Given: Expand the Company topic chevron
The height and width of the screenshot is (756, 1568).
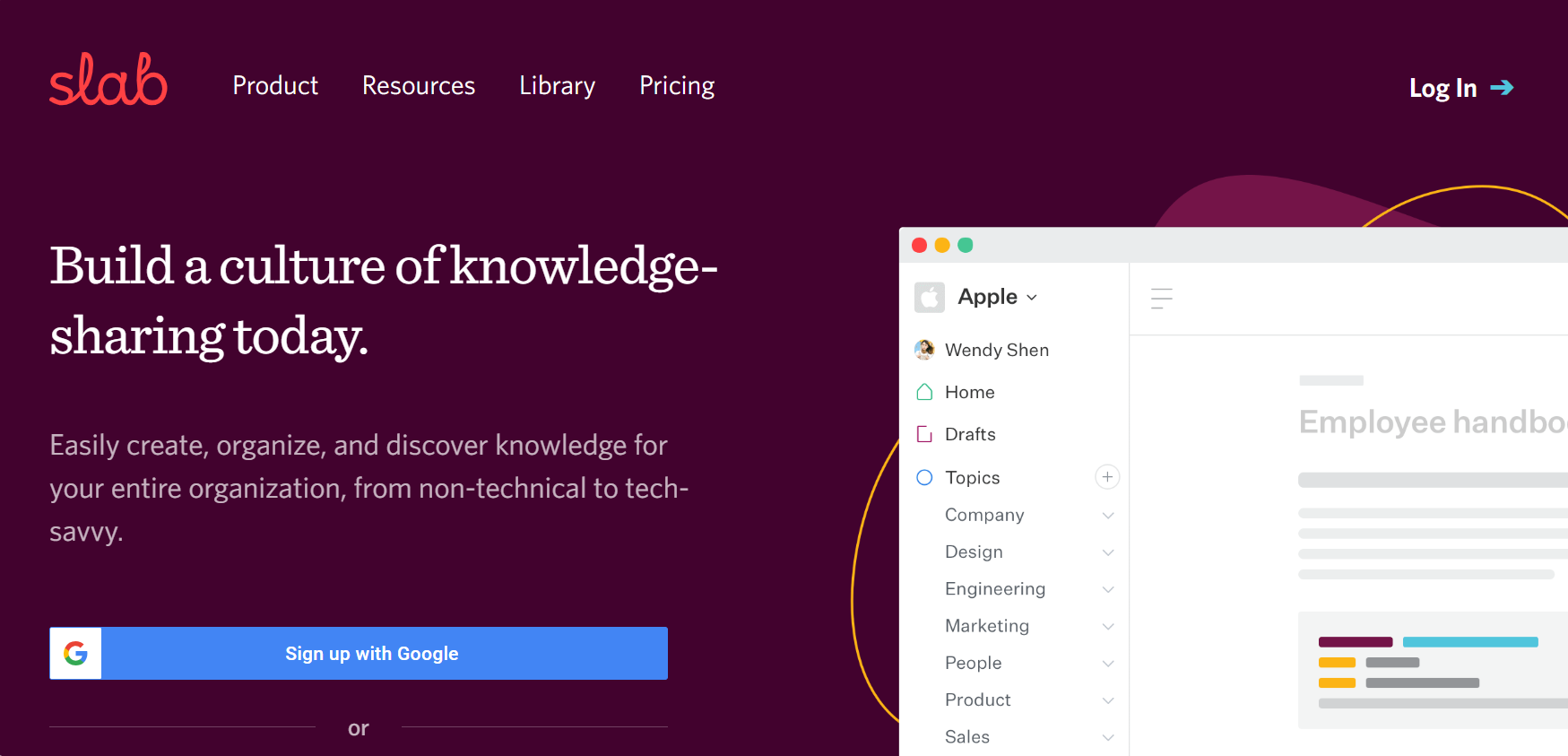Looking at the screenshot, I should 1108,516.
